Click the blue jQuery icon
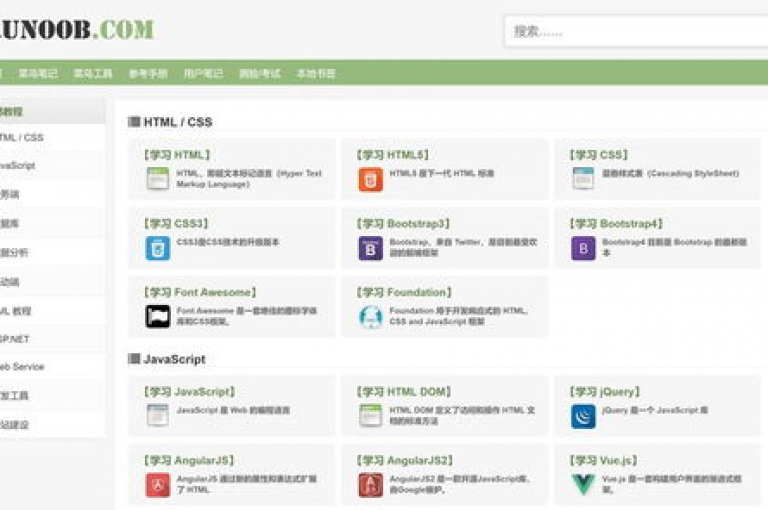 [583, 416]
